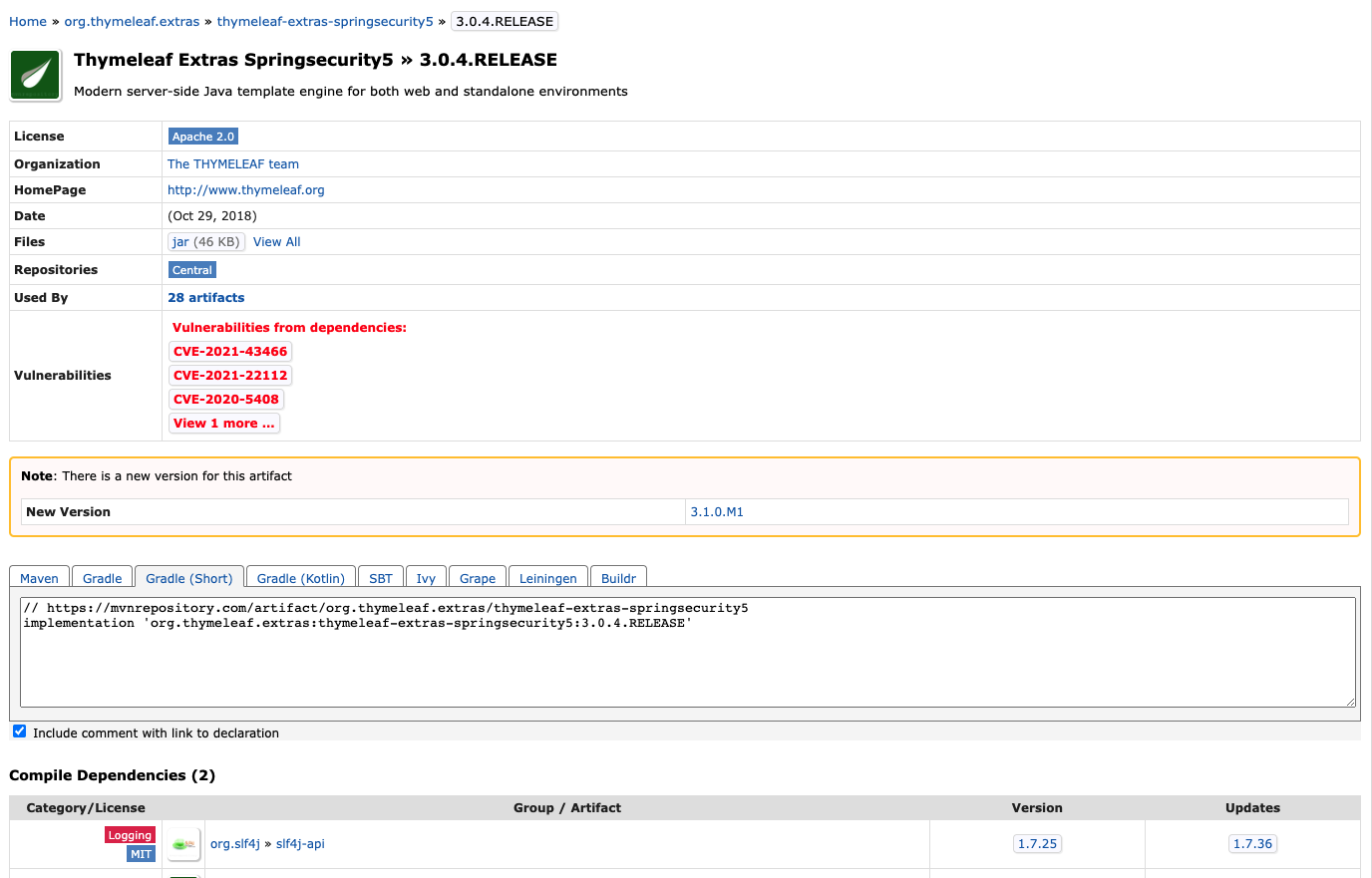The image size is (1372, 878).
Task: Switch to the Gradle tab
Action: tap(103, 578)
